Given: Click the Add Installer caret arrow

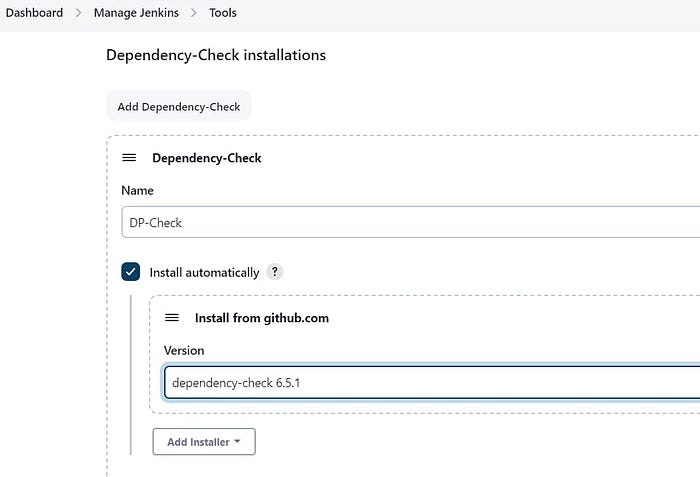Looking at the screenshot, I should click(238, 442).
